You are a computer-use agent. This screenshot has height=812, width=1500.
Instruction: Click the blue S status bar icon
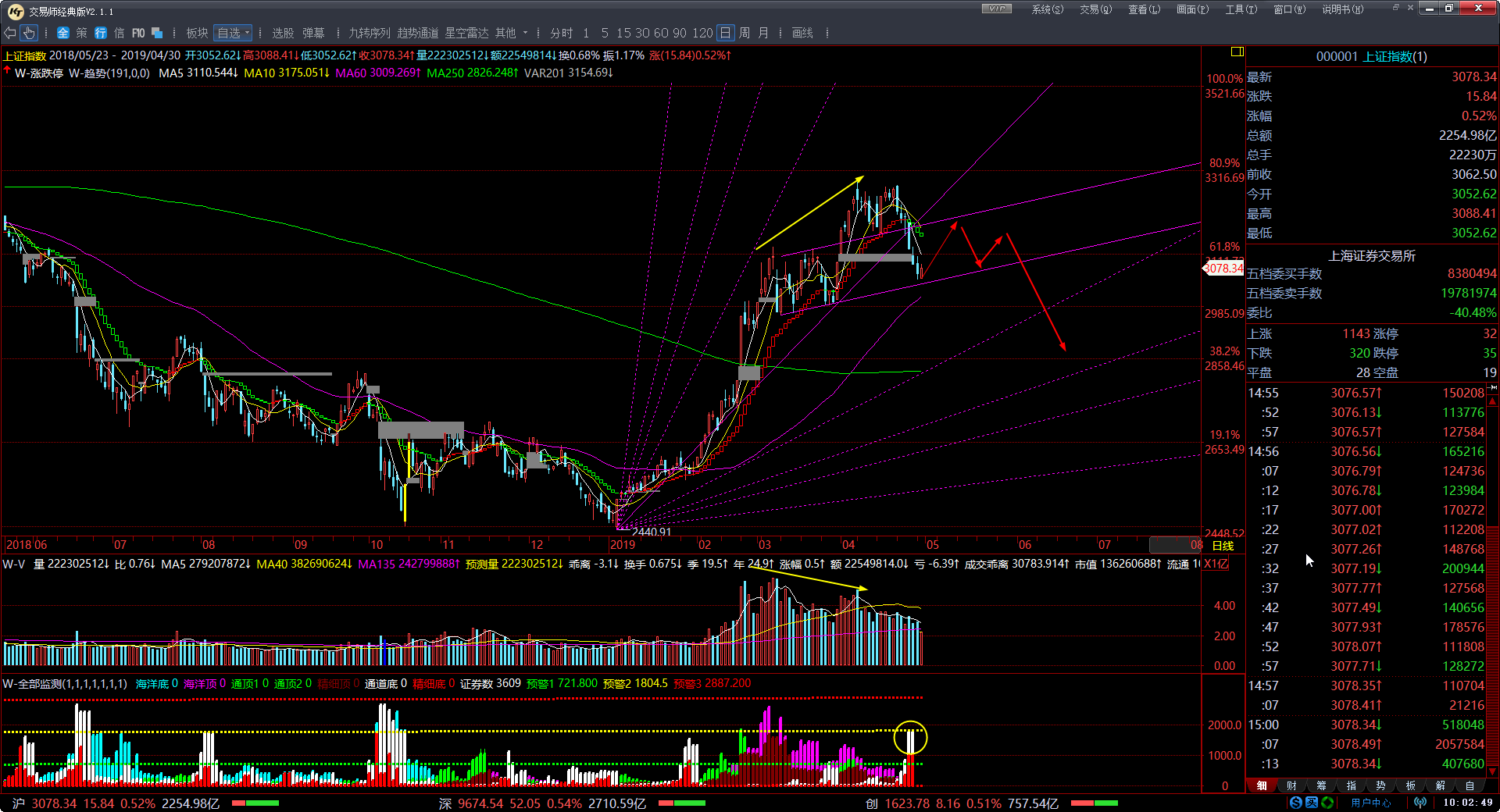pyautogui.click(x=1296, y=803)
